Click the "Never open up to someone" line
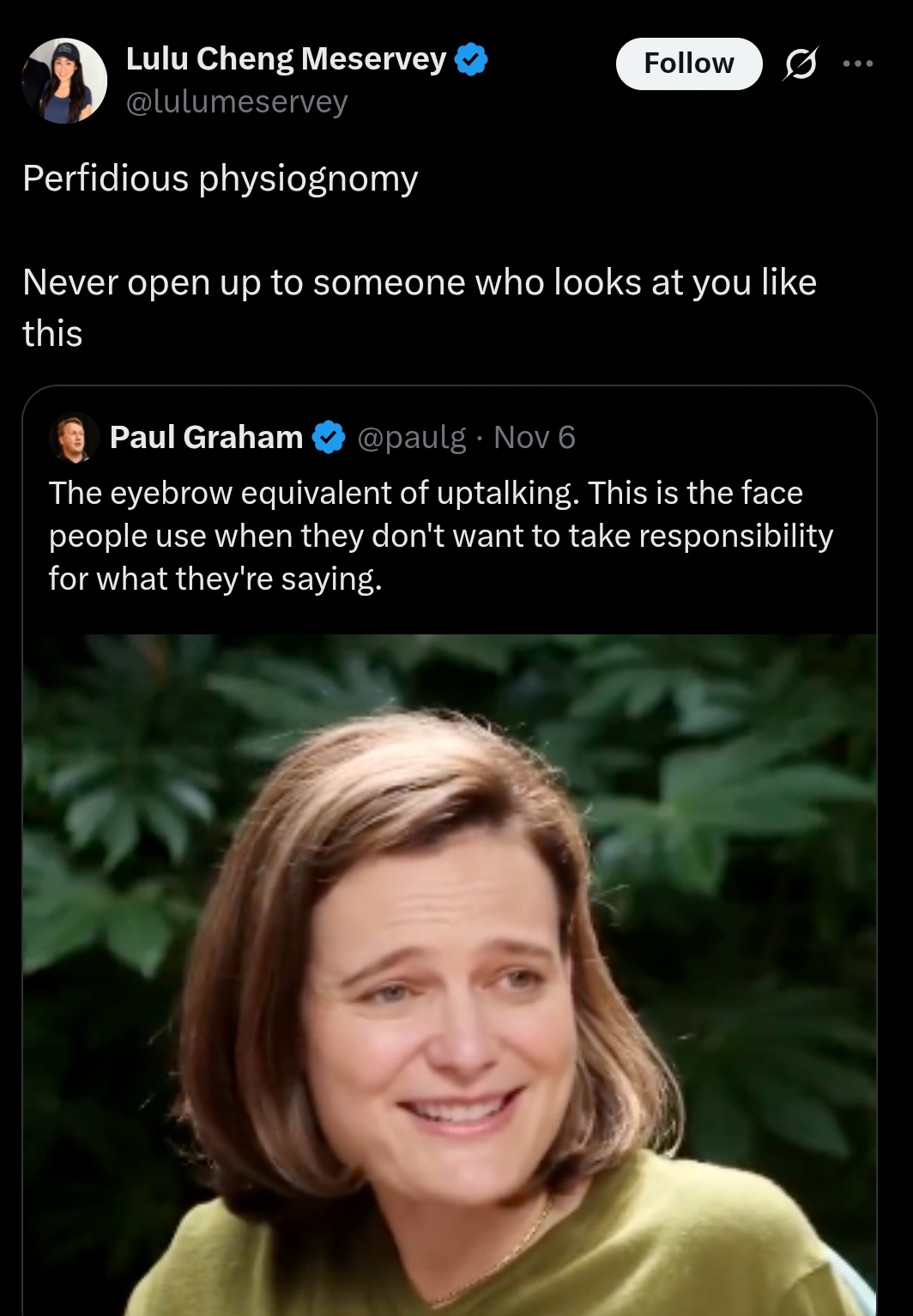Screen dimensions: 913x1316 point(419,282)
